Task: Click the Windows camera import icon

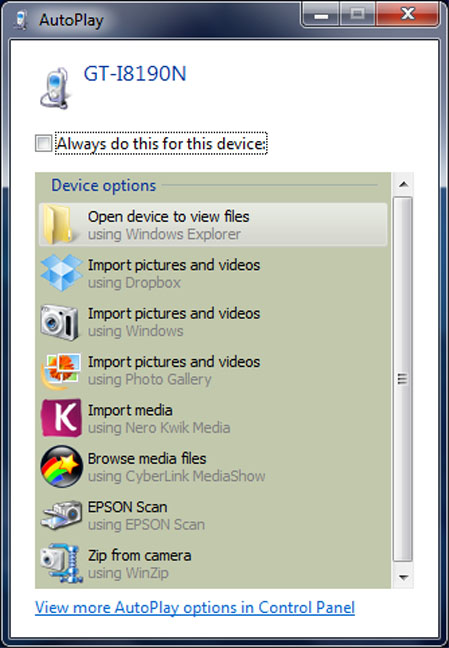Action: click(60, 322)
